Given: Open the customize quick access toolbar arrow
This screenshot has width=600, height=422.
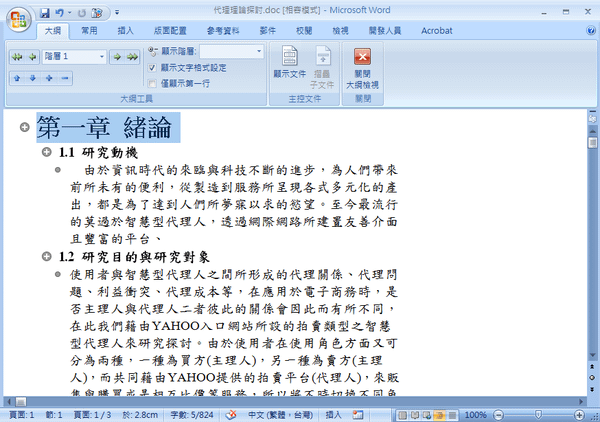Looking at the screenshot, I should point(117,13).
